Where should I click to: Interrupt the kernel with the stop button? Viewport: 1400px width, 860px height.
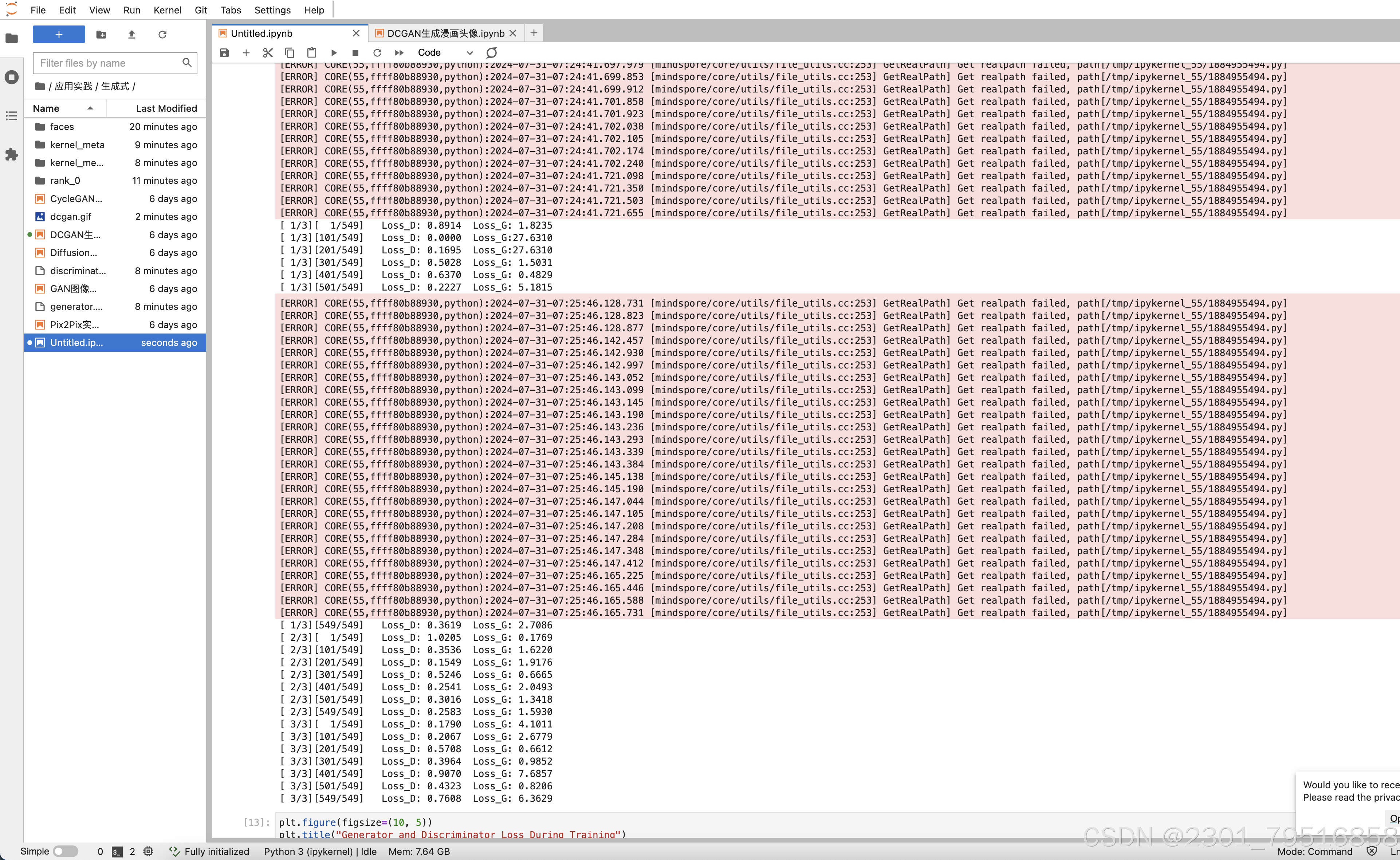click(355, 52)
